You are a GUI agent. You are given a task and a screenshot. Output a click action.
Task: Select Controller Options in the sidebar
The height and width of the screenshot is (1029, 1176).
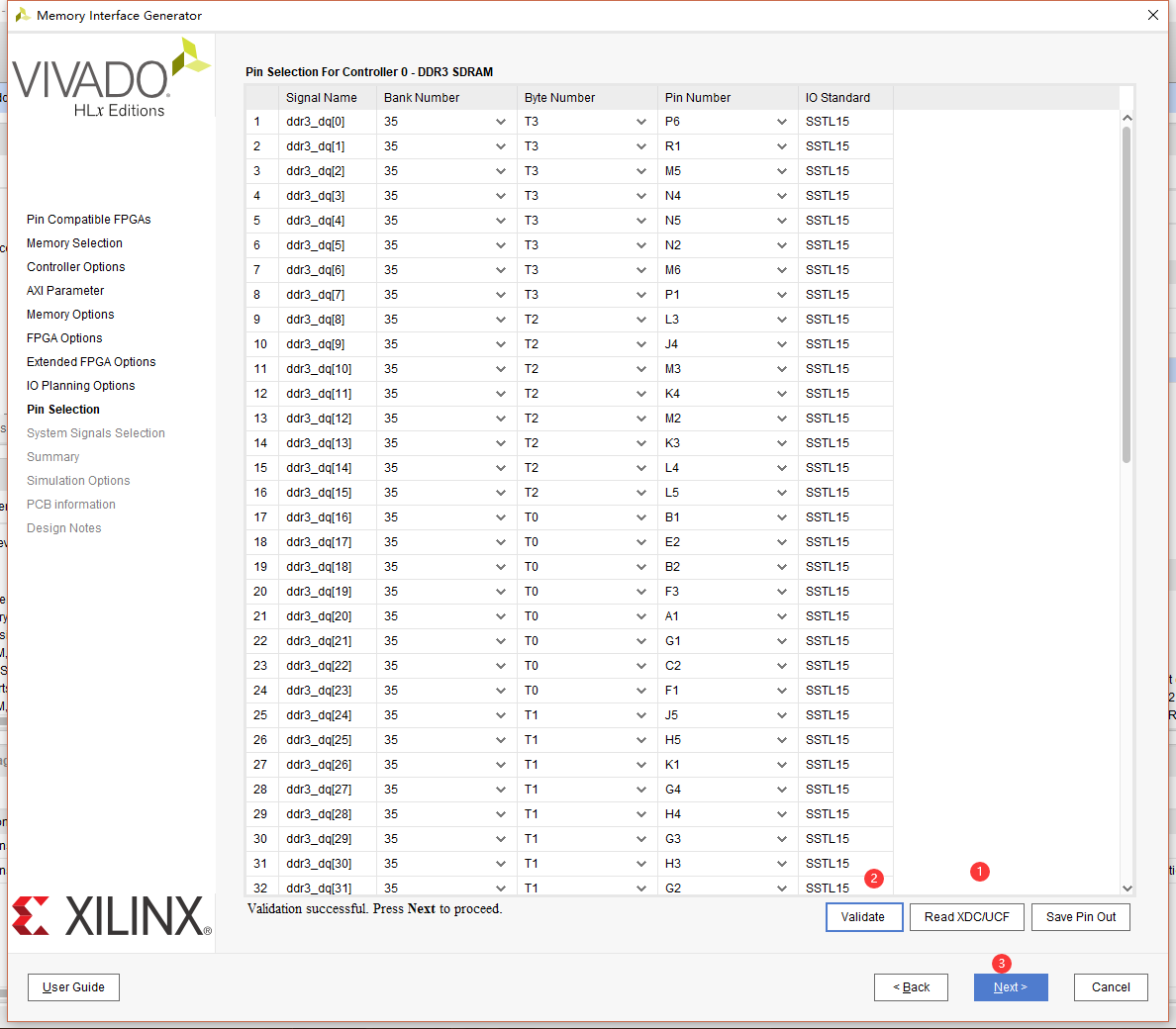coord(75,266)
